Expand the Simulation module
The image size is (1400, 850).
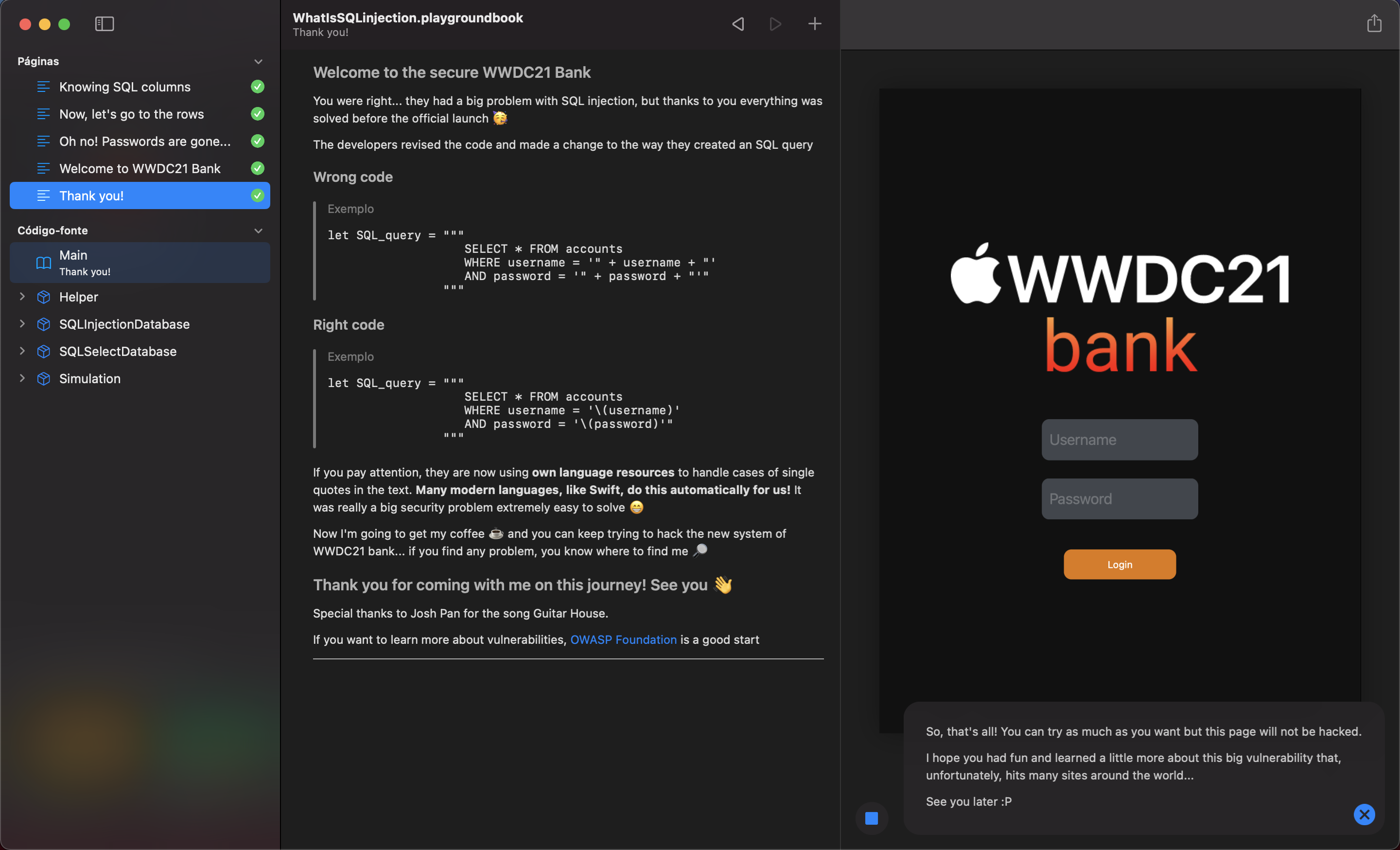point(22,378)
